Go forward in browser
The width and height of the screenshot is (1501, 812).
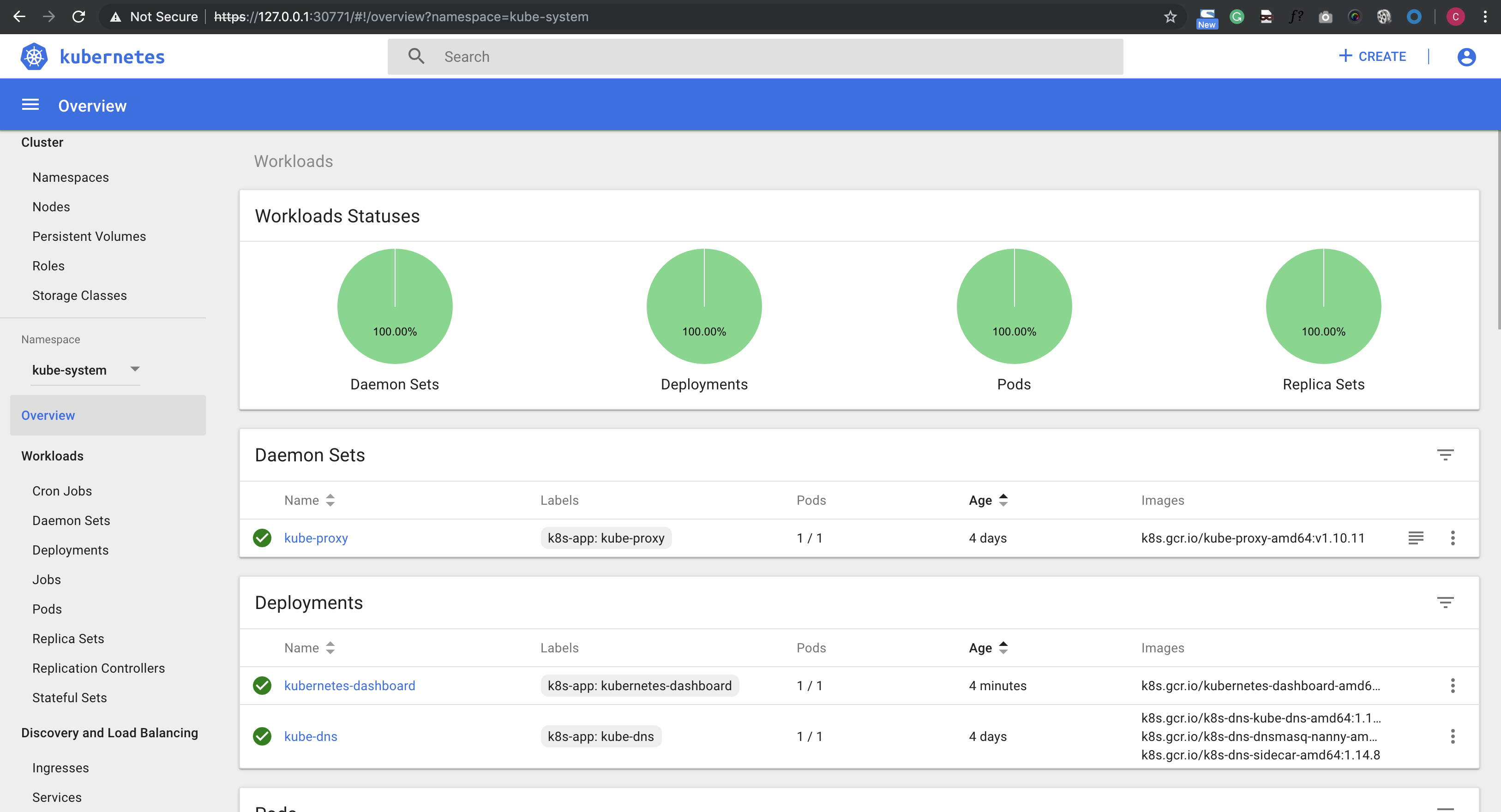(x=49, y=16)
